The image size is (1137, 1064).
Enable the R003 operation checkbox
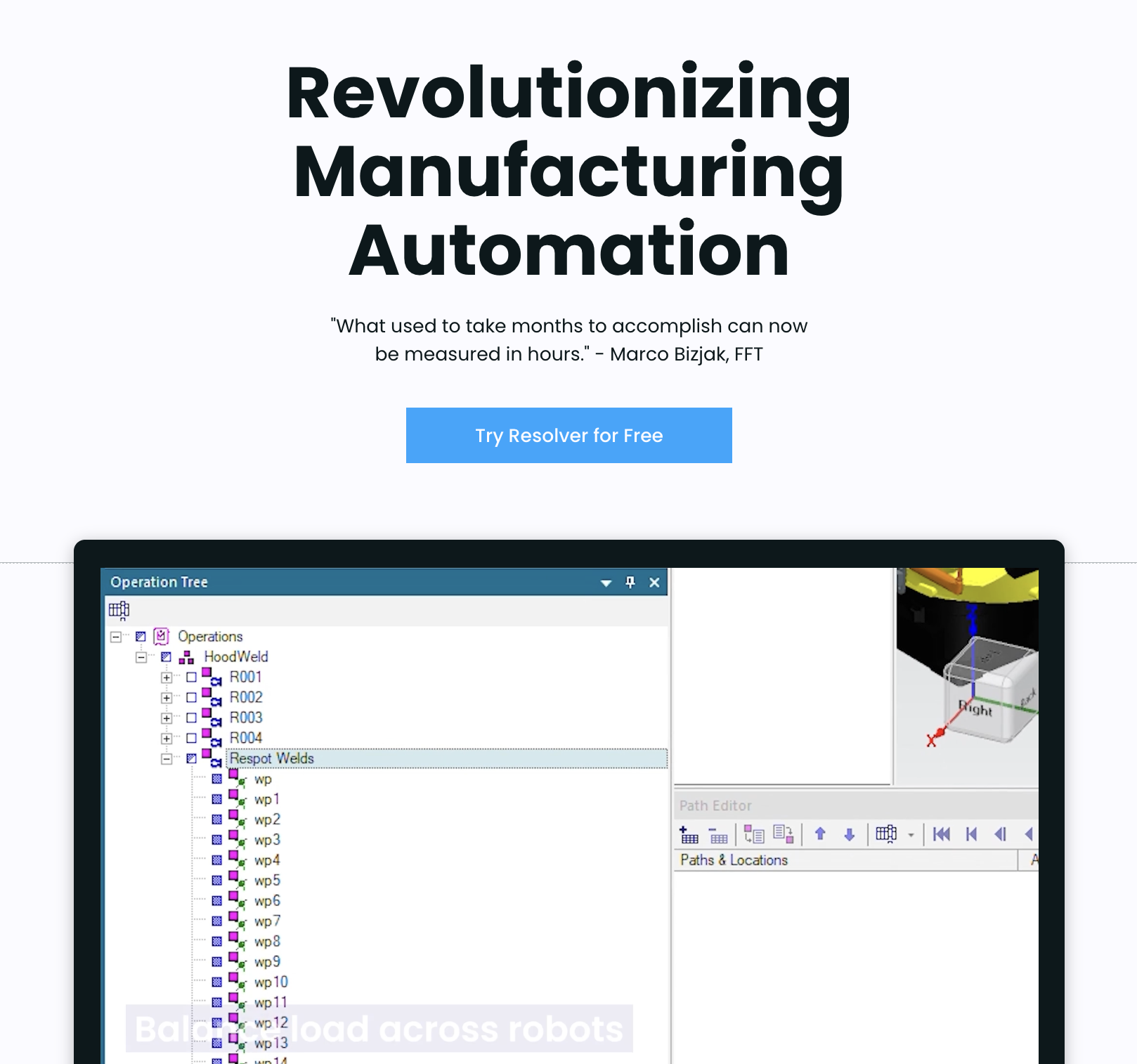191,718
